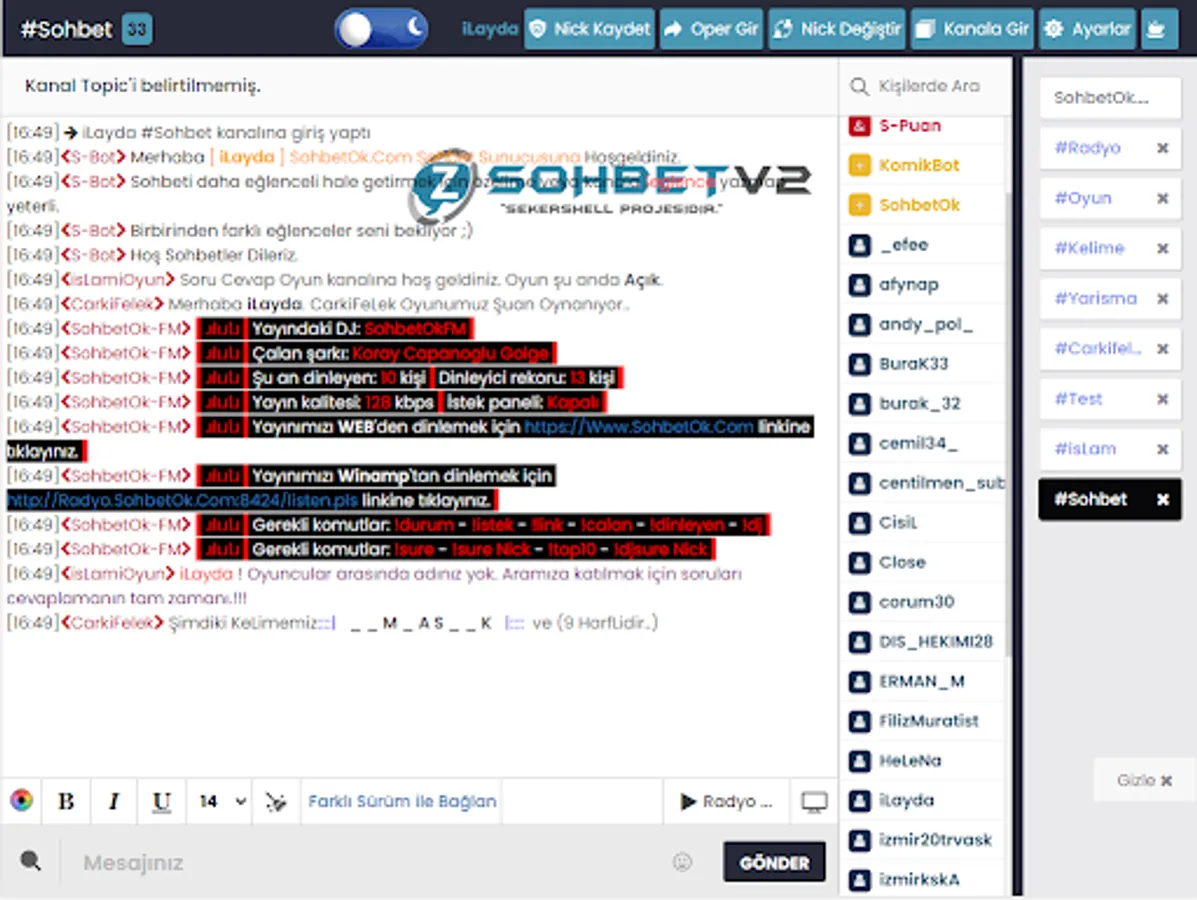
Task: Switch to the SohbetOk... tab
Action: click(x=1109, y=98)
